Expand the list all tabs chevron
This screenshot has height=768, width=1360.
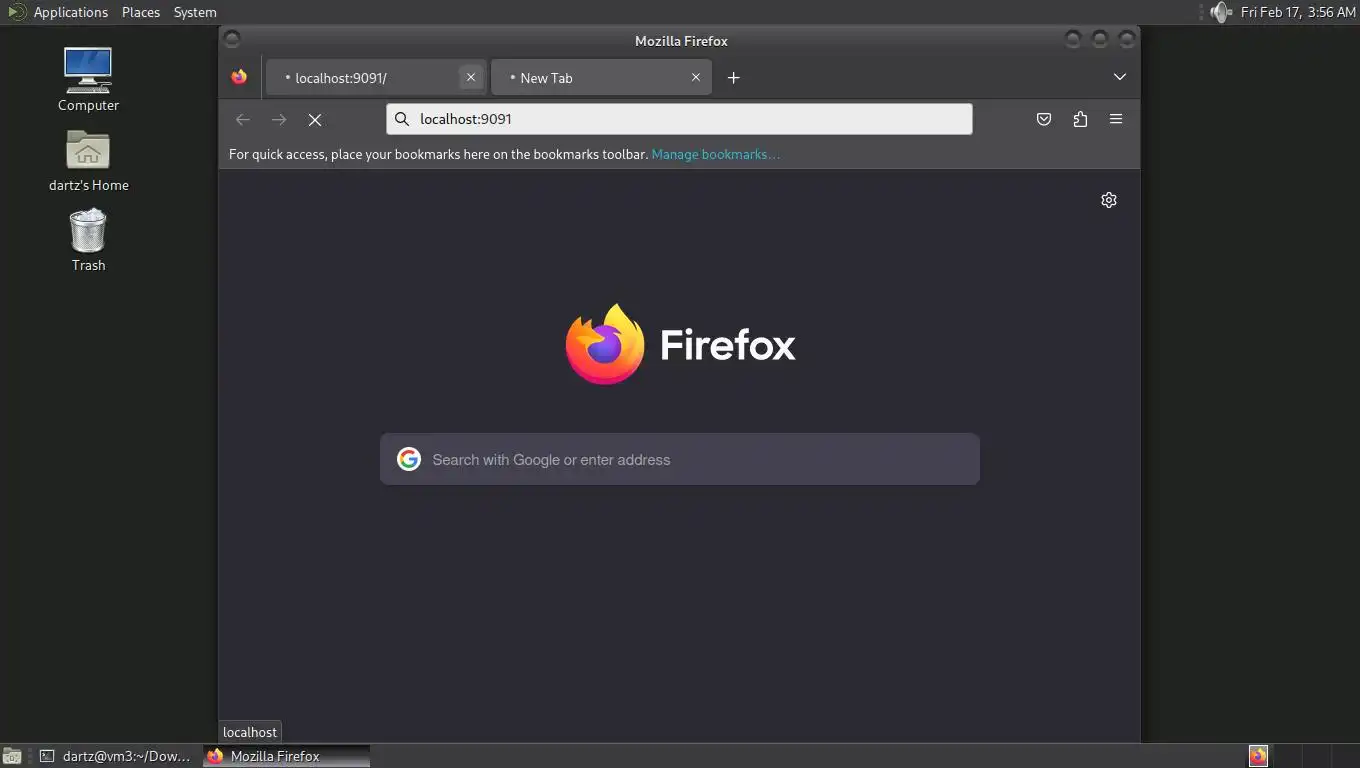point(1120,77)
